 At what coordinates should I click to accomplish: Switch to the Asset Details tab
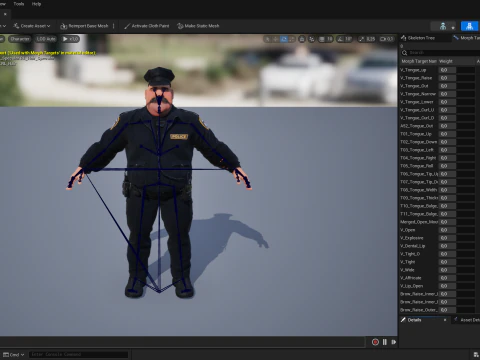pyautogui.click(x=467, y=320)
